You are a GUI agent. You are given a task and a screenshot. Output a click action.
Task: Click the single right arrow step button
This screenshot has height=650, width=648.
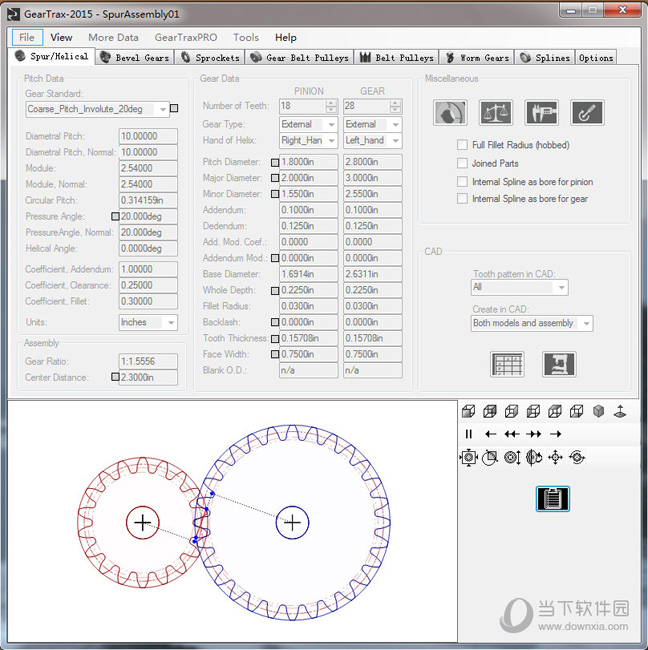[555, 434]
